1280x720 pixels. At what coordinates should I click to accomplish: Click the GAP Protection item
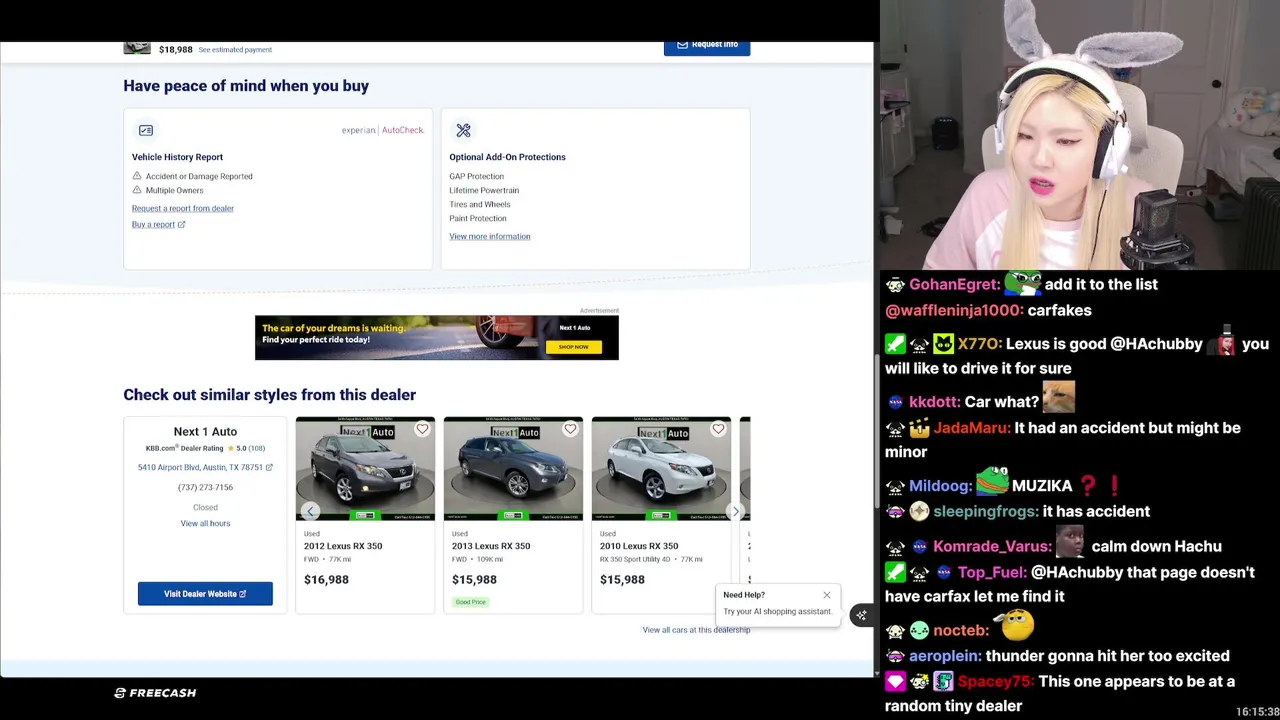pos(477,176)
